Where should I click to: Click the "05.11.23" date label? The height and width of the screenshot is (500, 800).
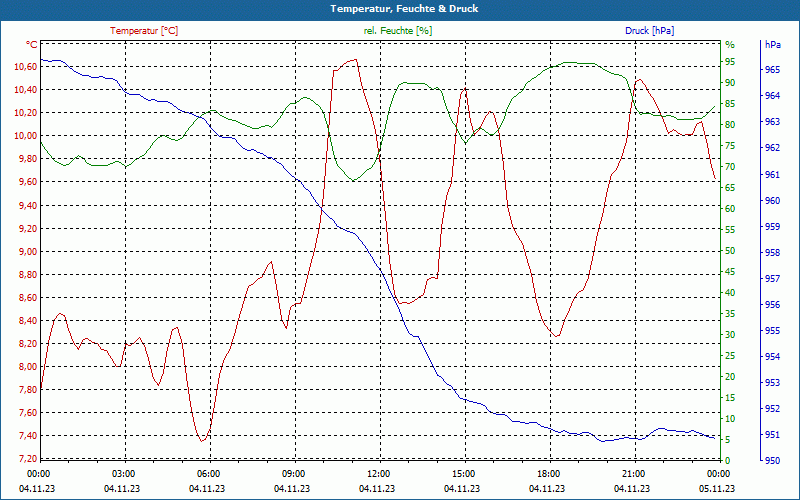click(717, 488)
